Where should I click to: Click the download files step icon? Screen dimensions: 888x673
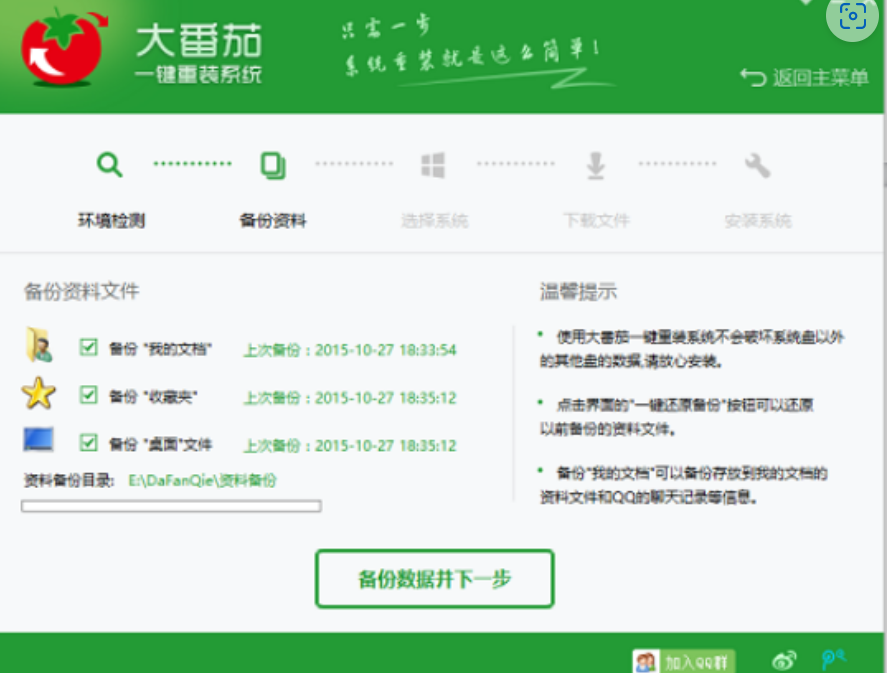[x=596, y=165]
